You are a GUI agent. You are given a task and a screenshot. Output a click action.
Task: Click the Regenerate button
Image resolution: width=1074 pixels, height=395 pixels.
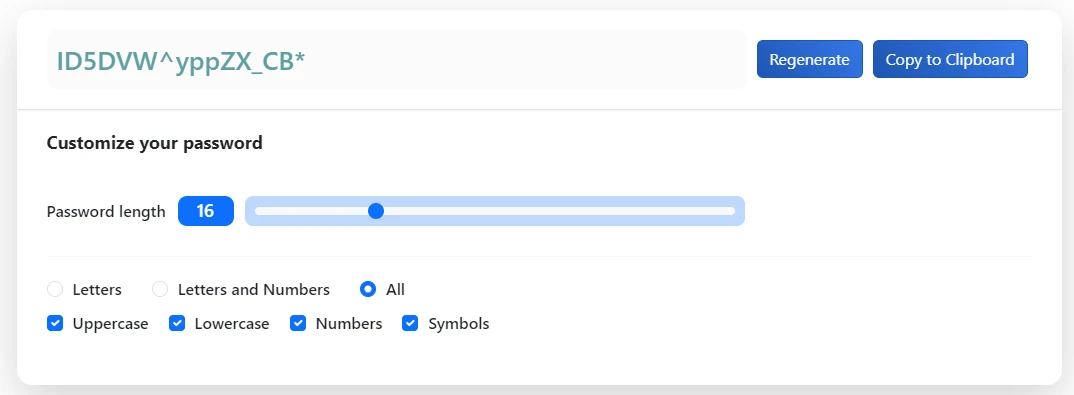810,60
